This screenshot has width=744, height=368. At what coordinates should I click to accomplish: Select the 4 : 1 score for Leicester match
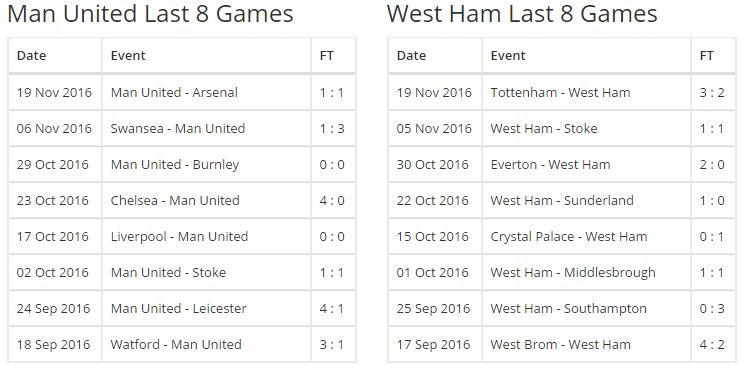(x=332, y=309)
